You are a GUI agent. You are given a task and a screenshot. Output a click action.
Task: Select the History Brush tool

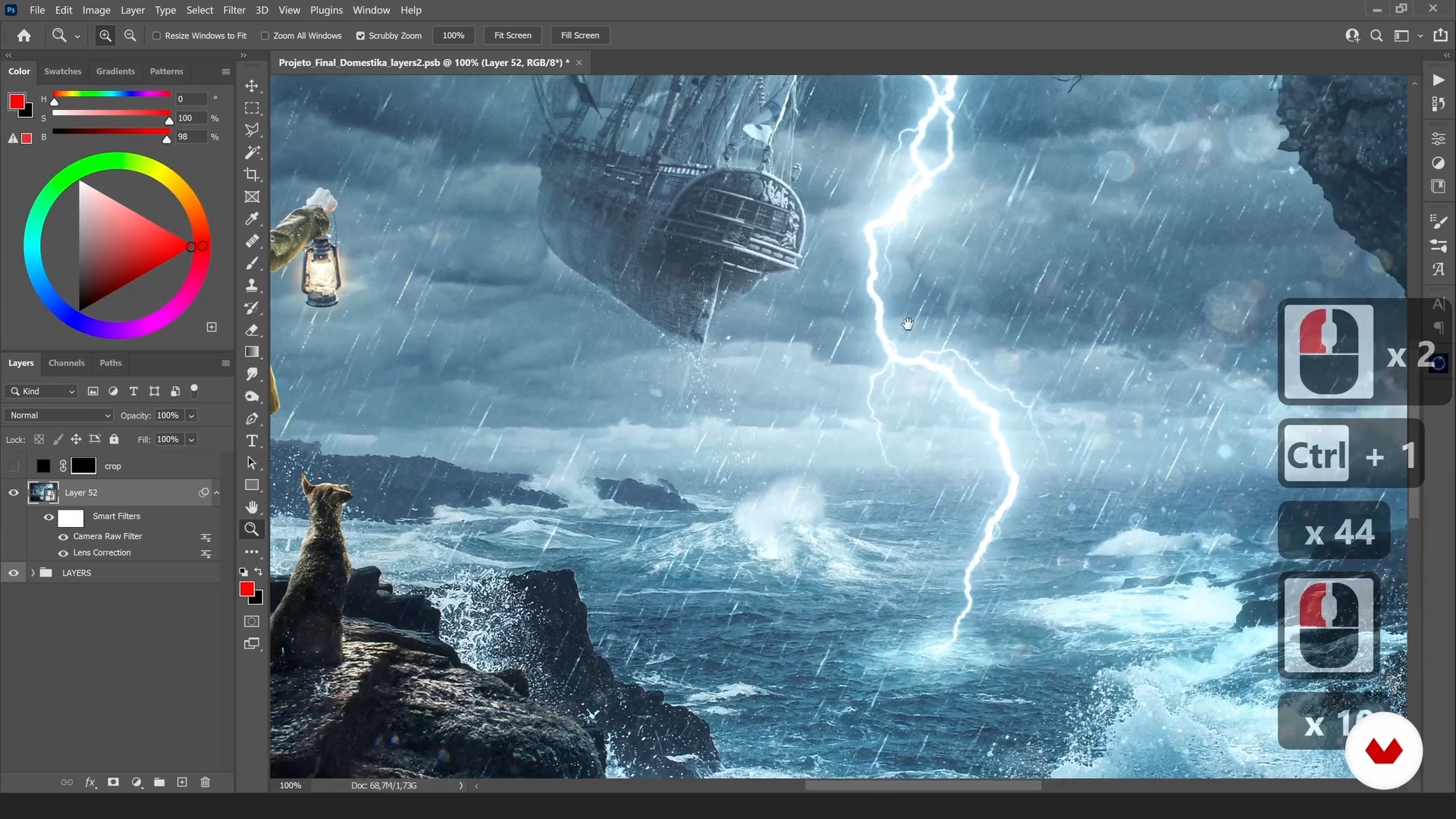coord(252,308)
